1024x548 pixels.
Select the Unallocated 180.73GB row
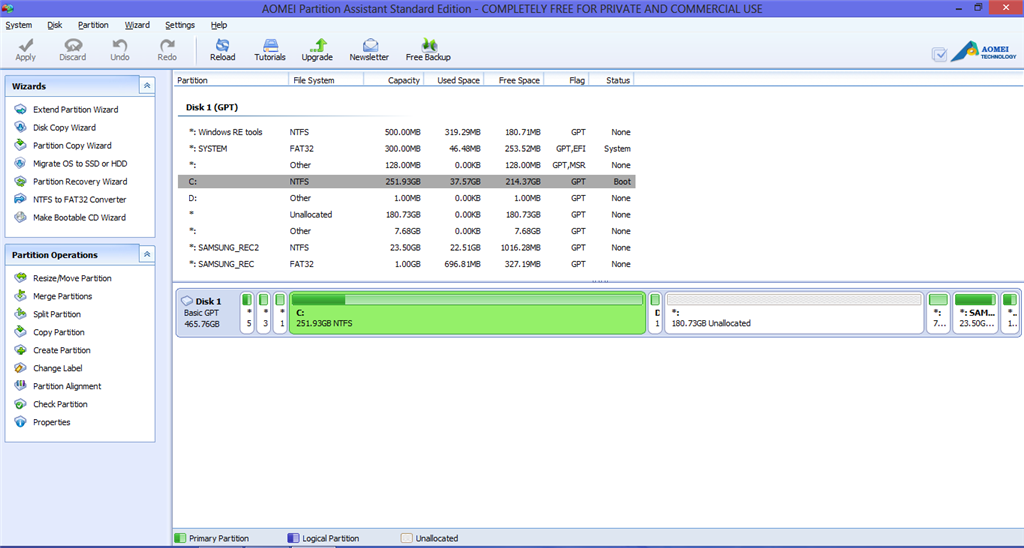pos(406,214)
